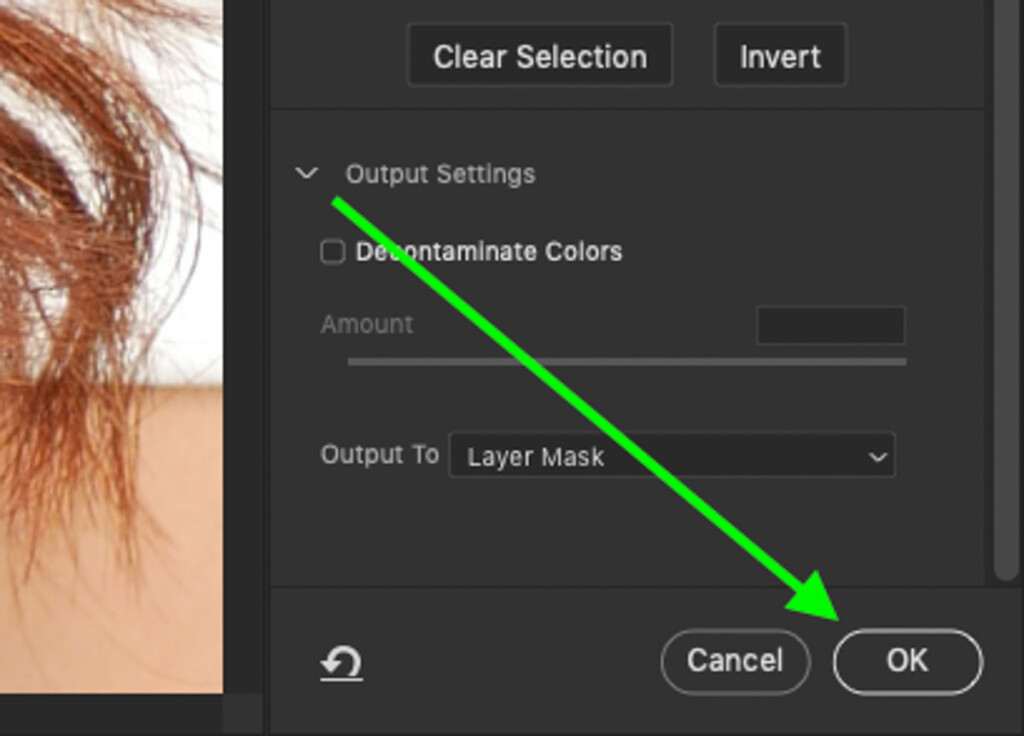Click the Clear Selection button

coord(539,56)
